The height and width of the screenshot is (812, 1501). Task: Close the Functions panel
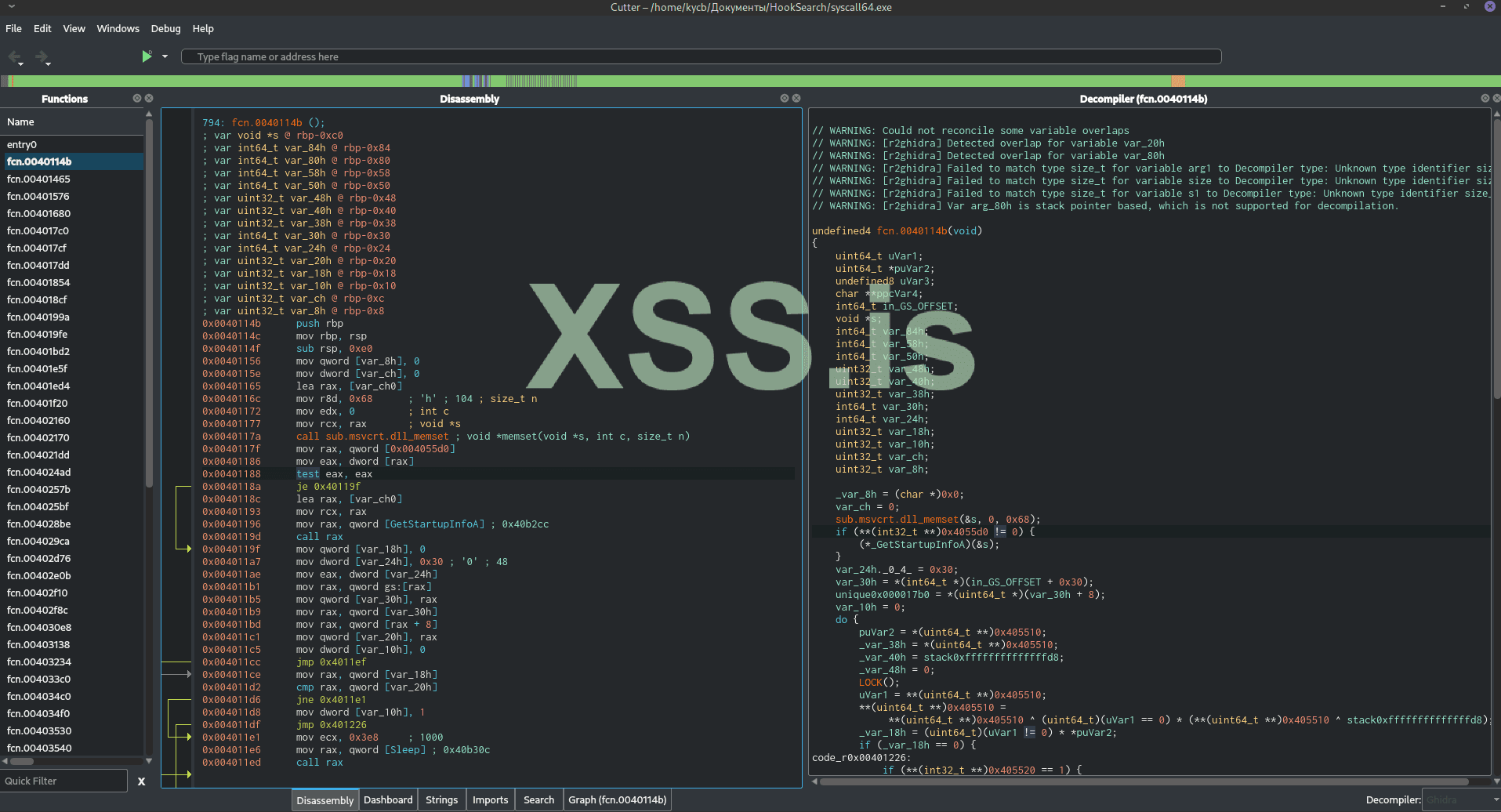coord(149,99)
